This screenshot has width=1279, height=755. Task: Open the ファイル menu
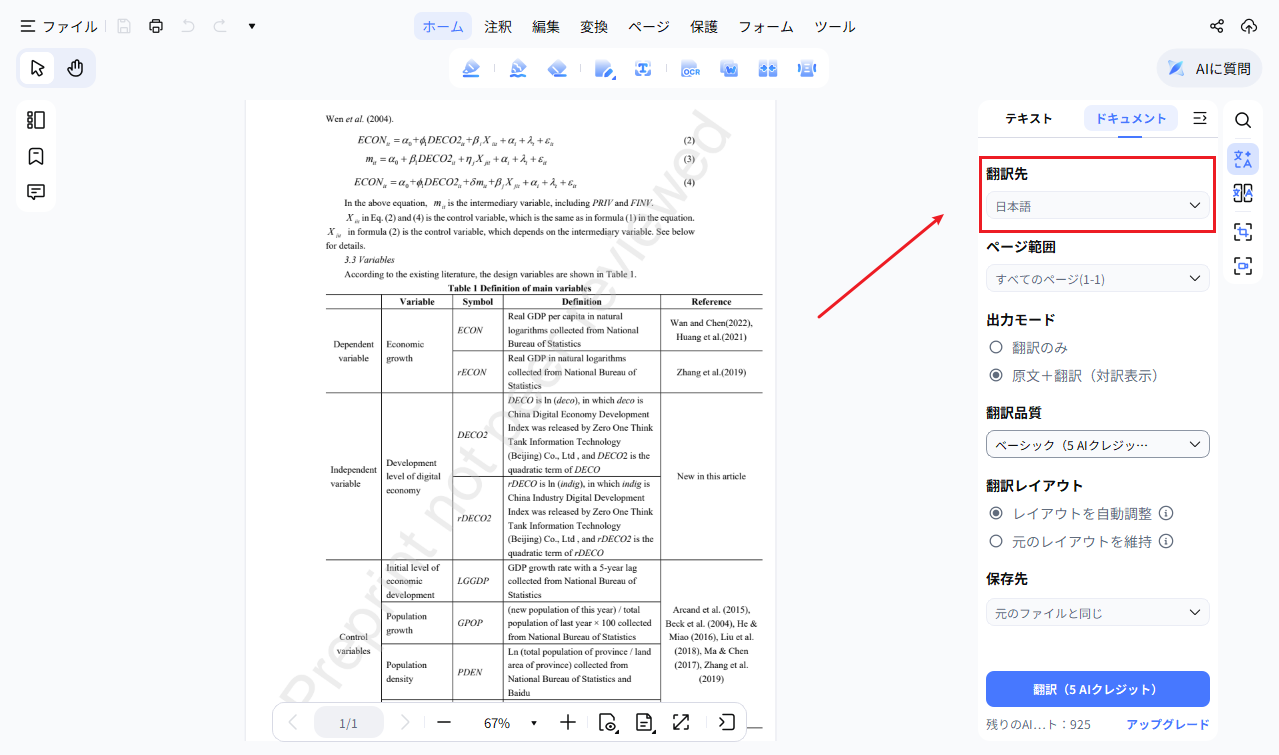coord(59,26)
